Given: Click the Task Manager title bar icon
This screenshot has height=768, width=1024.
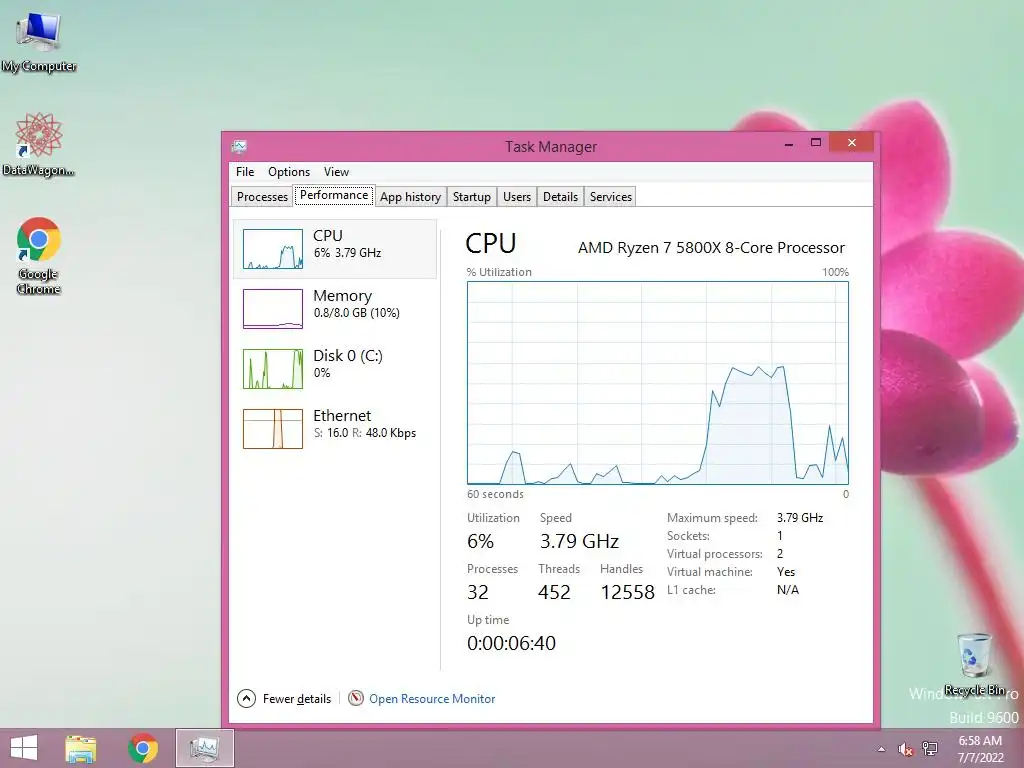Looking at the screenshot, I should click(x=239, y=146).
